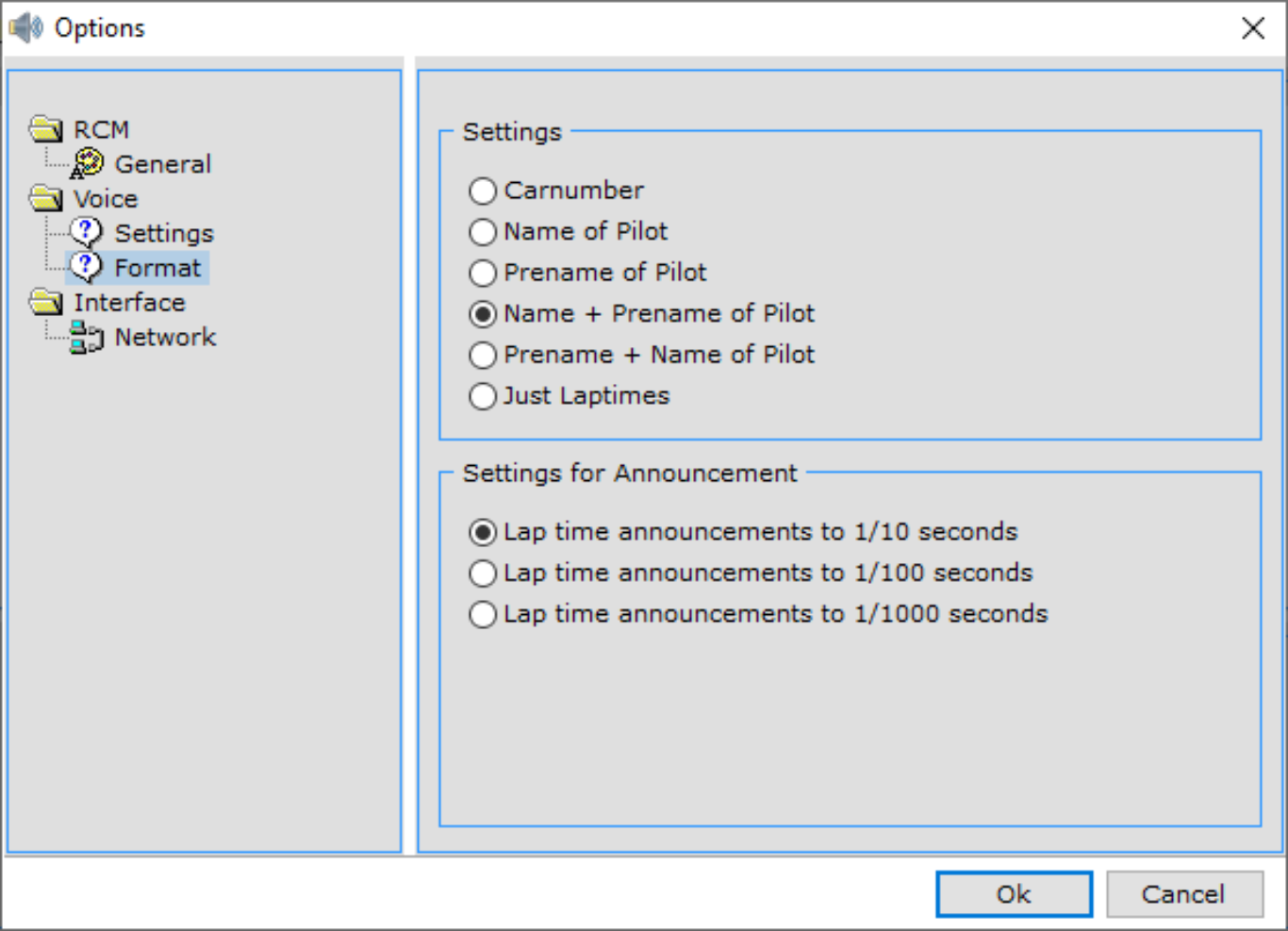Set lap announcements to 1/1000 seconds
The image size is (1288, 931).
point(483,614)
